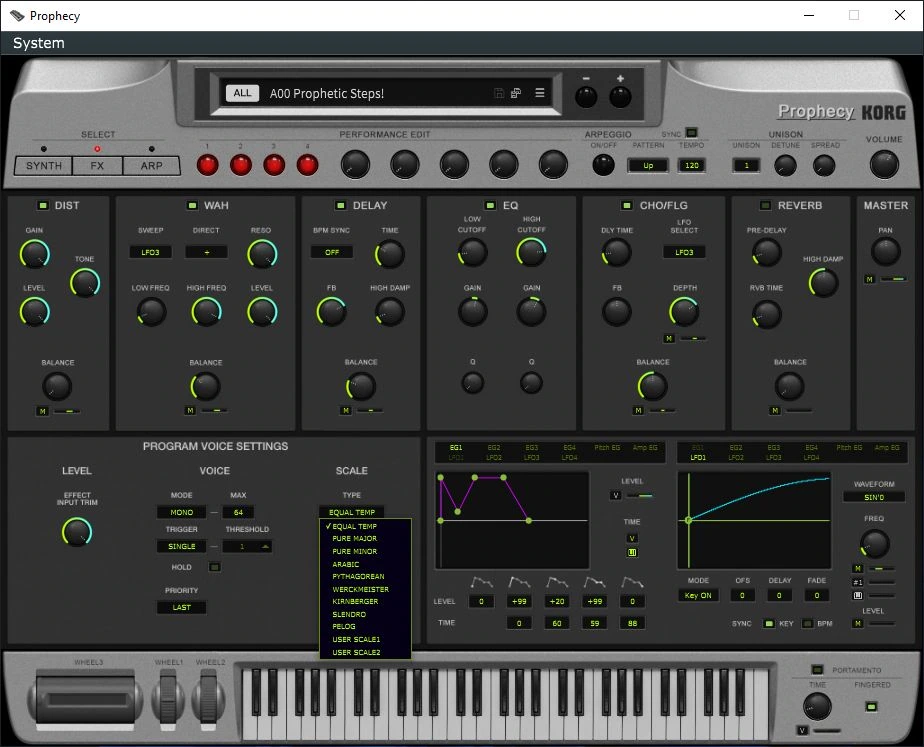
Task: Open the hamburger menu in program display
Action: coord(539,93)
